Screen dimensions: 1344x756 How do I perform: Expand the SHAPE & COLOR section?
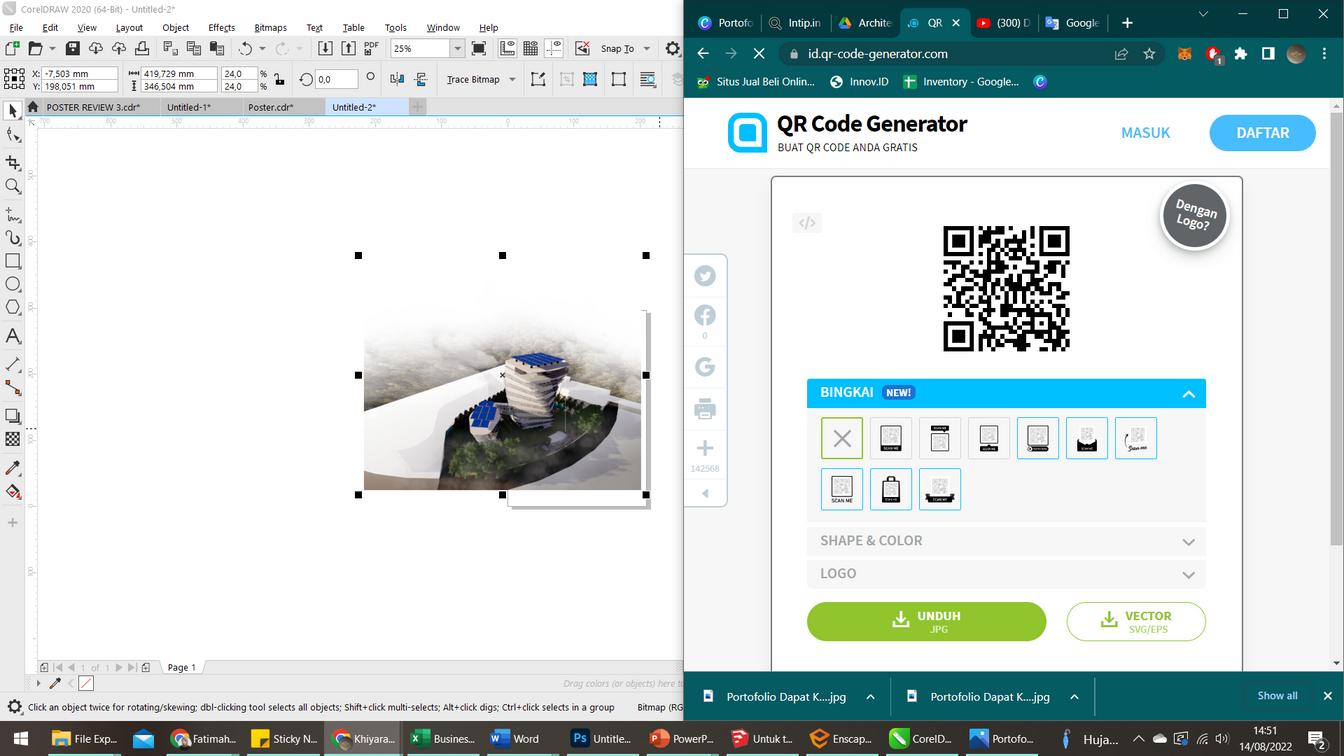[x=1006, y=541]
